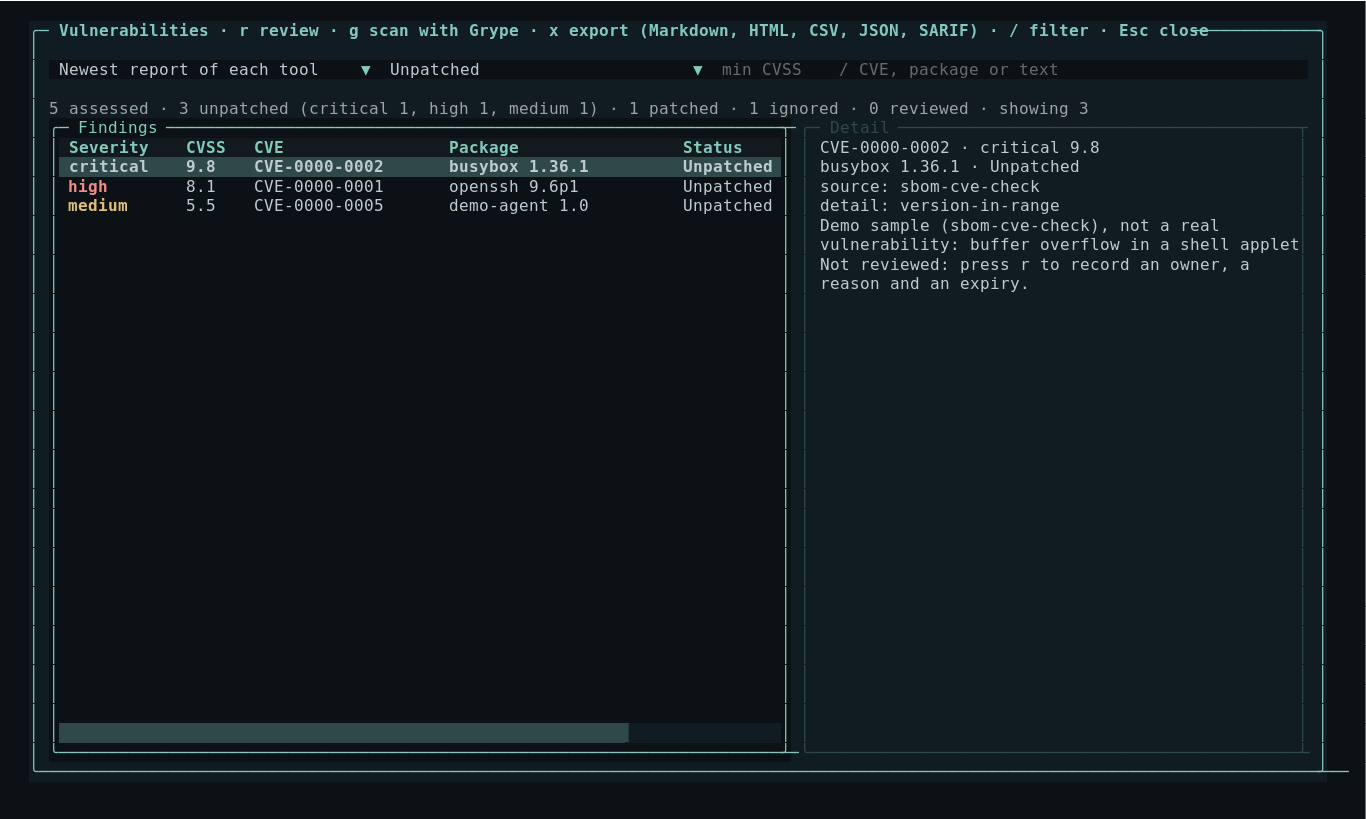Click the CVSS score "8.1"
Image resolution: width=1366 pixels, height=819 pixels.
pyautogui.click(x=201, y=187)
